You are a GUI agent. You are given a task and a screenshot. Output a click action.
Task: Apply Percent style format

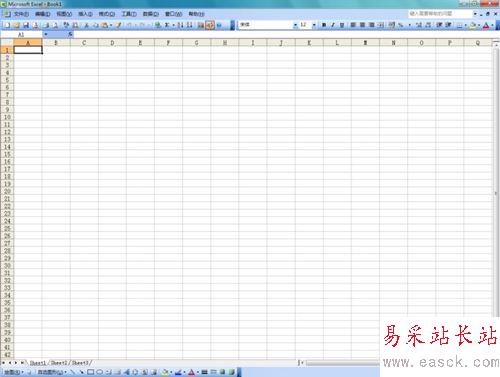[401, 25]
